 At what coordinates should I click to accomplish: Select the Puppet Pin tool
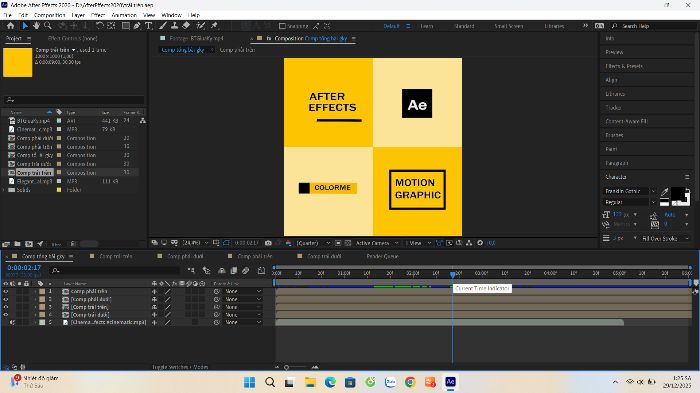tap(214, 26)
